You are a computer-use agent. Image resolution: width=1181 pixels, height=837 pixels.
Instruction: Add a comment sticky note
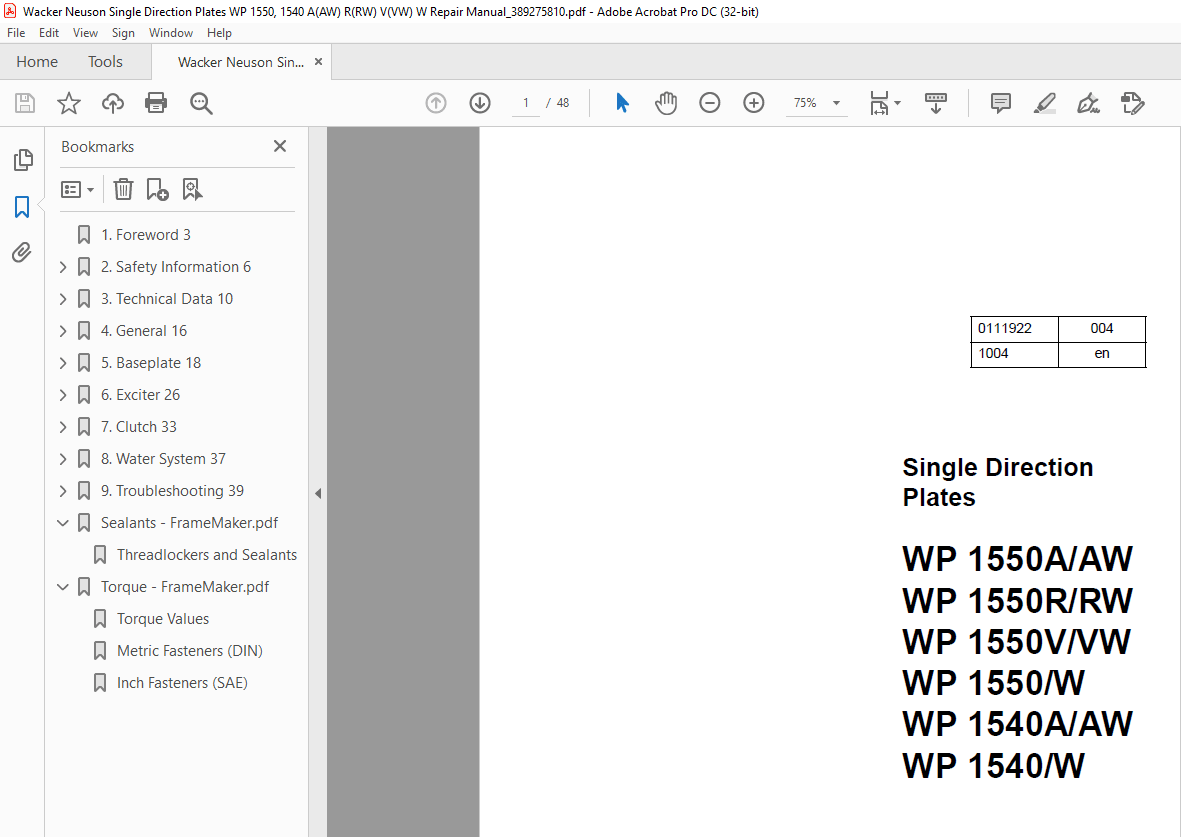(1000, 103)
